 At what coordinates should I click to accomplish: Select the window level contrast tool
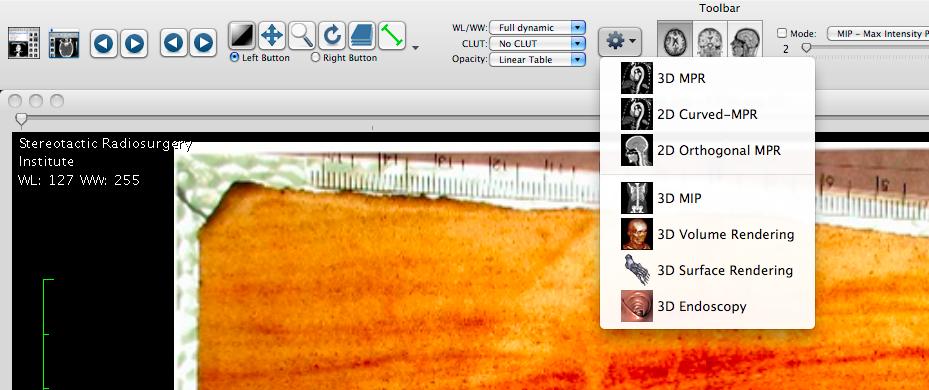click(x=242, y=36)
